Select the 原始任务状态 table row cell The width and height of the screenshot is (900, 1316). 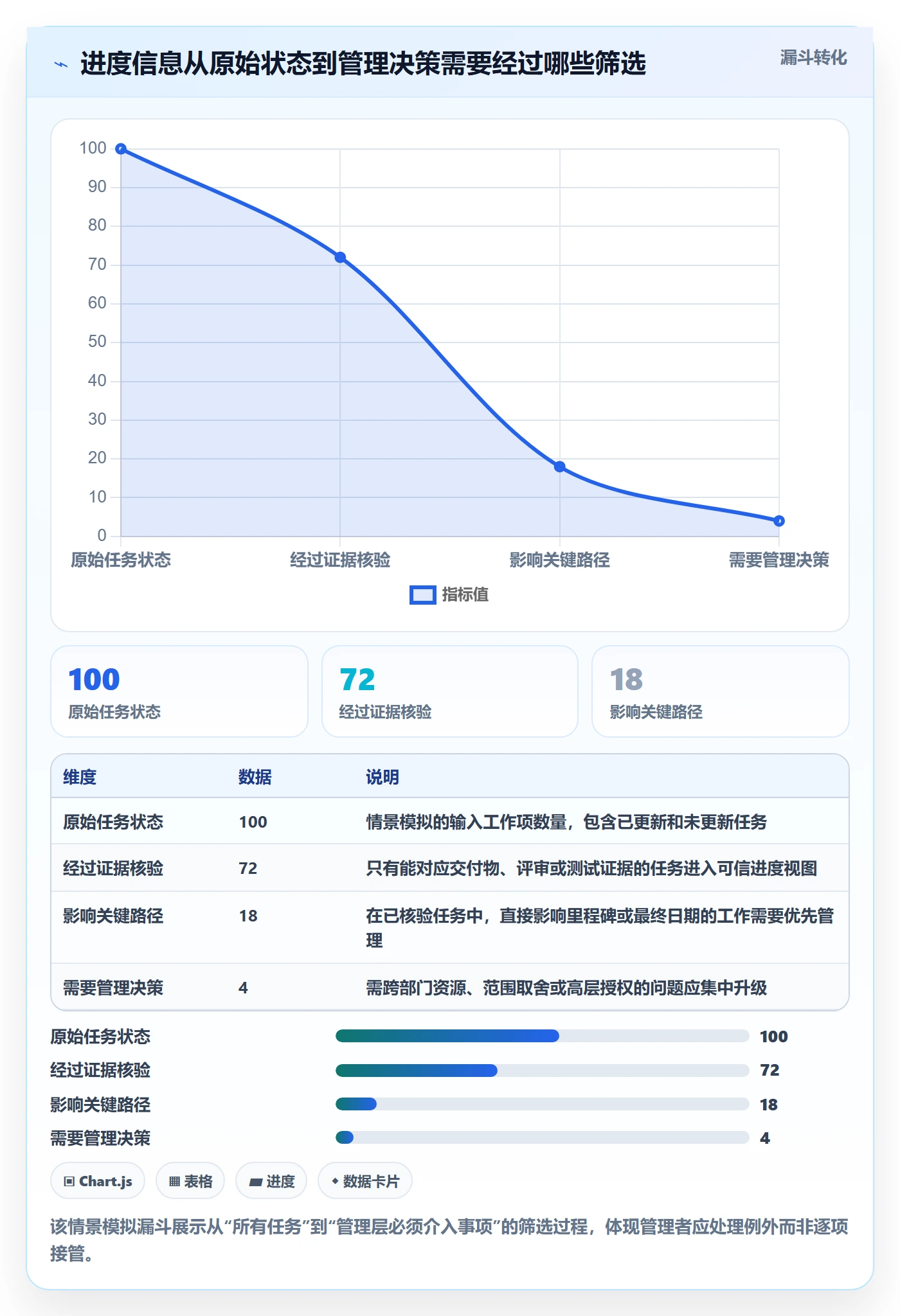(113, 822)
